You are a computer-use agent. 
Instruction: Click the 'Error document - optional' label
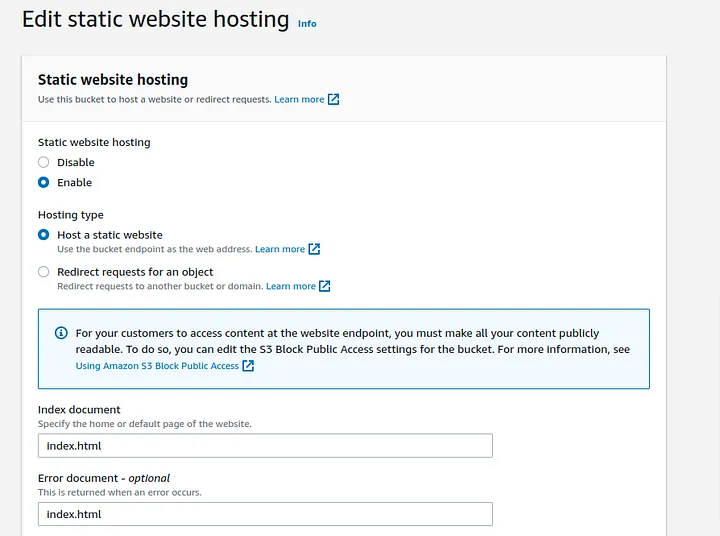tap(104, 478)
